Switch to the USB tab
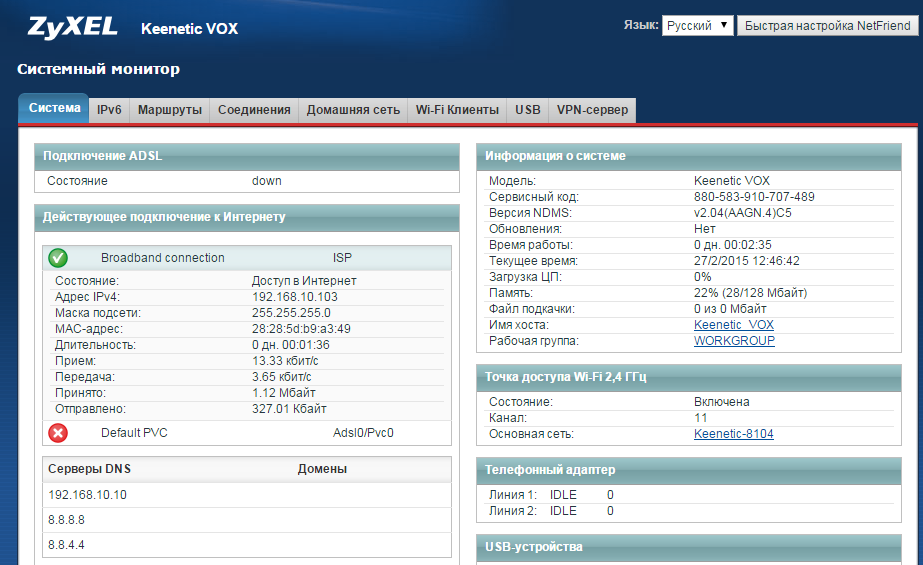Screen dimensions: 923x565 click(x=527, y=110)
